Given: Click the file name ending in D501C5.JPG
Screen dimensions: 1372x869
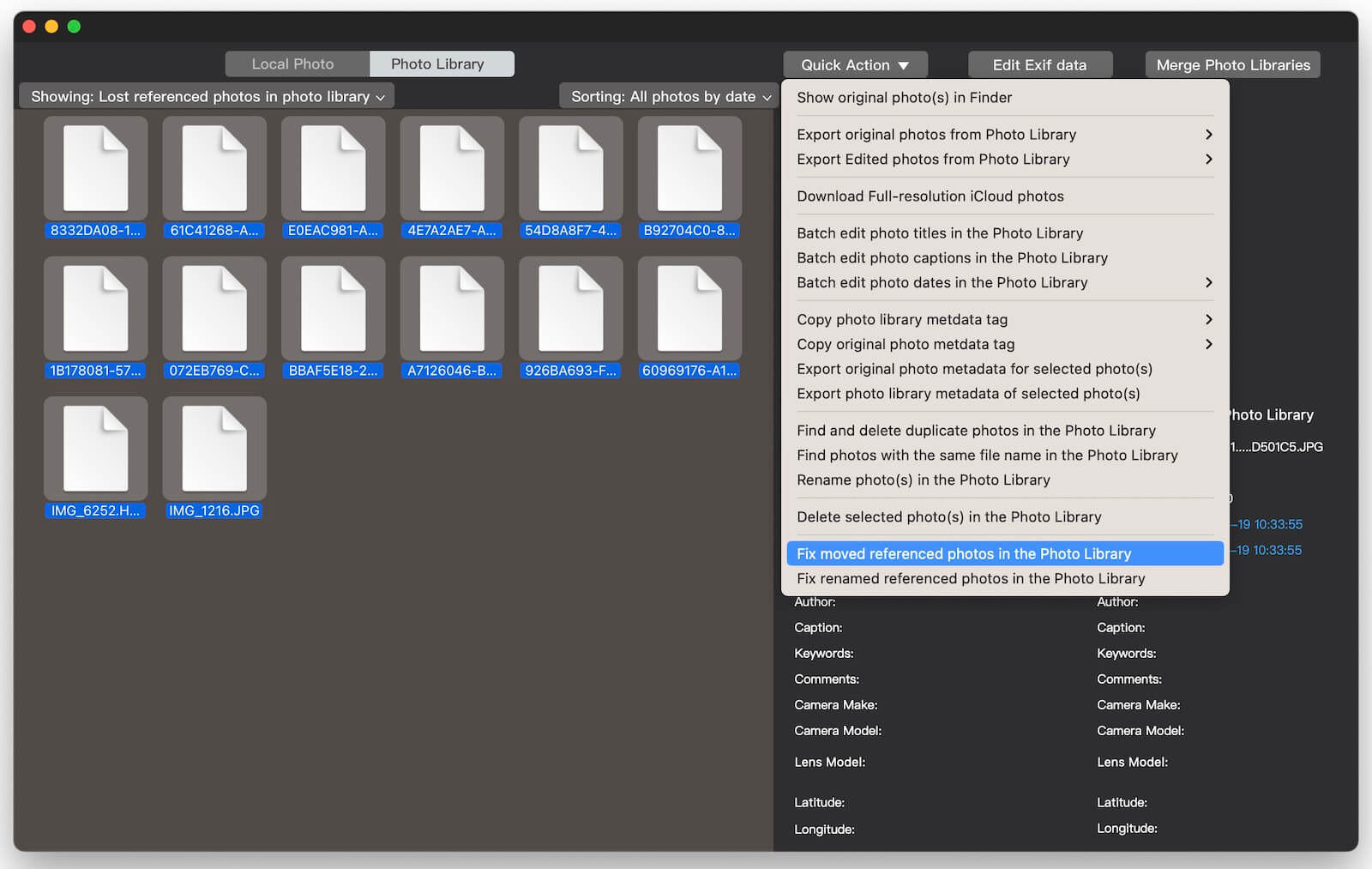Looking at the screenshot, I should [1277, 447].
